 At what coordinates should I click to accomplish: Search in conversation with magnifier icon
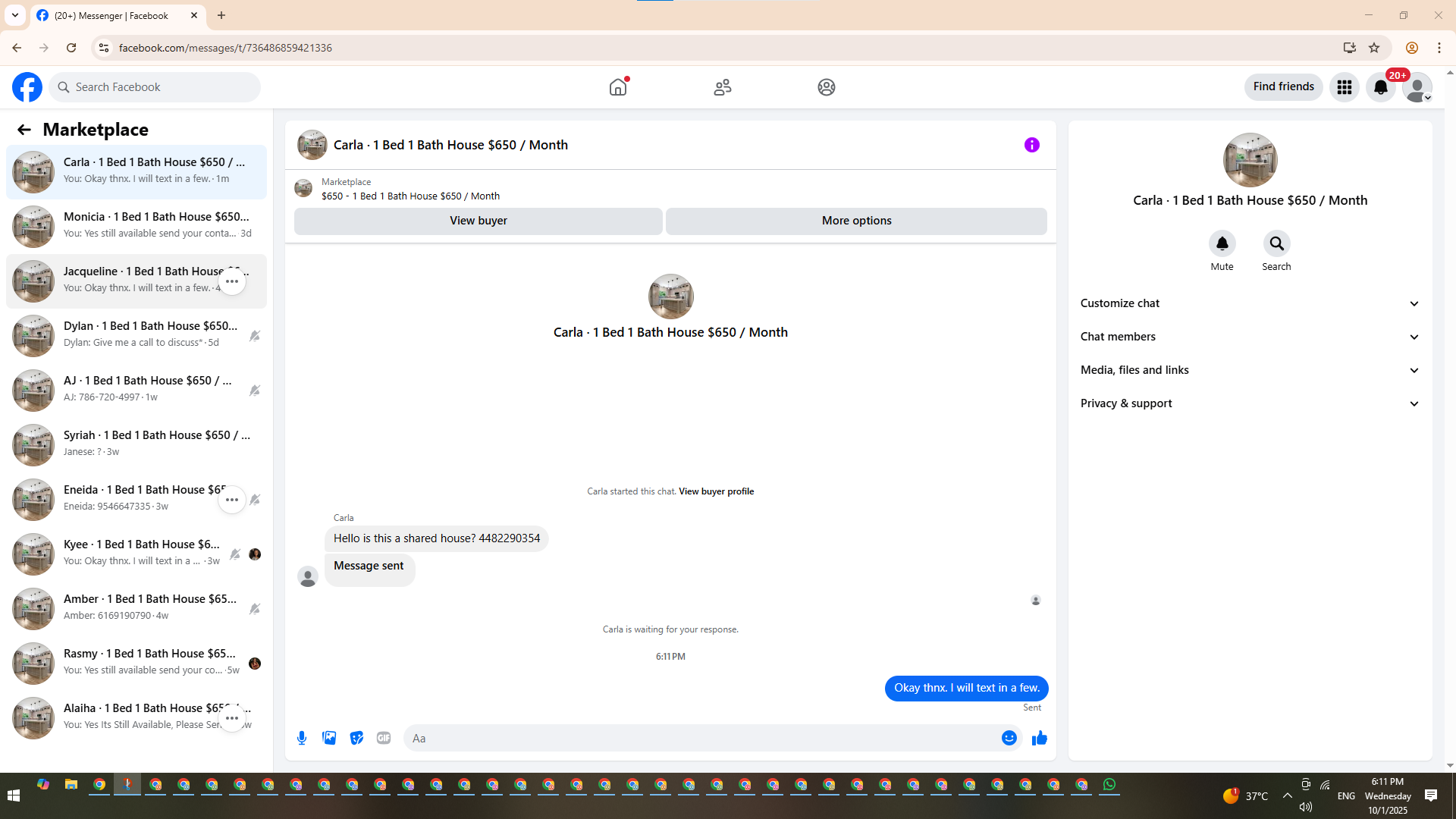pos(1277,243)
